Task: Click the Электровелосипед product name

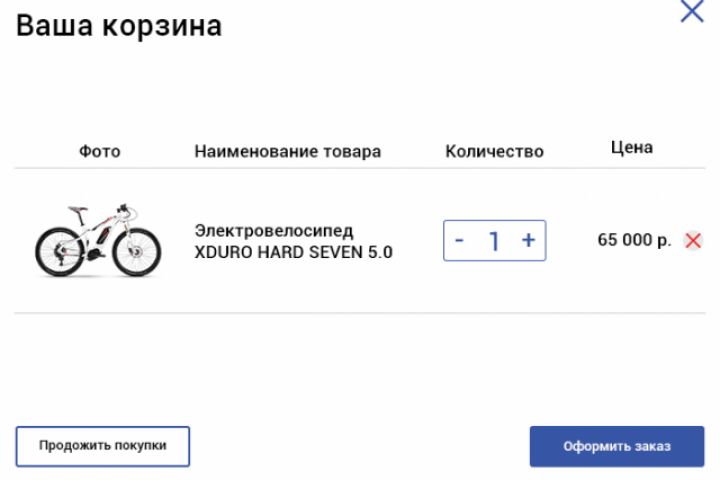Action: [274, 231]
